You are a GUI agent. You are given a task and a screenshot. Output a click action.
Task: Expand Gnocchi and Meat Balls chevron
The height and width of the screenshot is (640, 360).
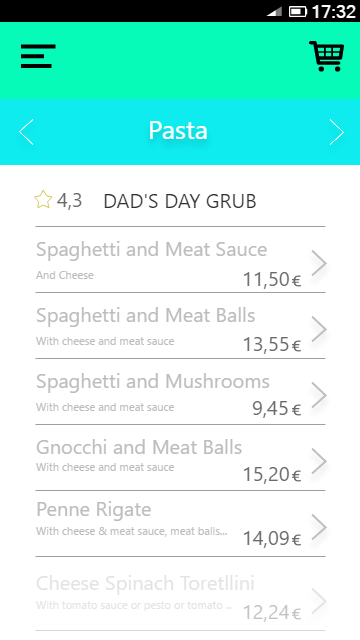(319, 461)
